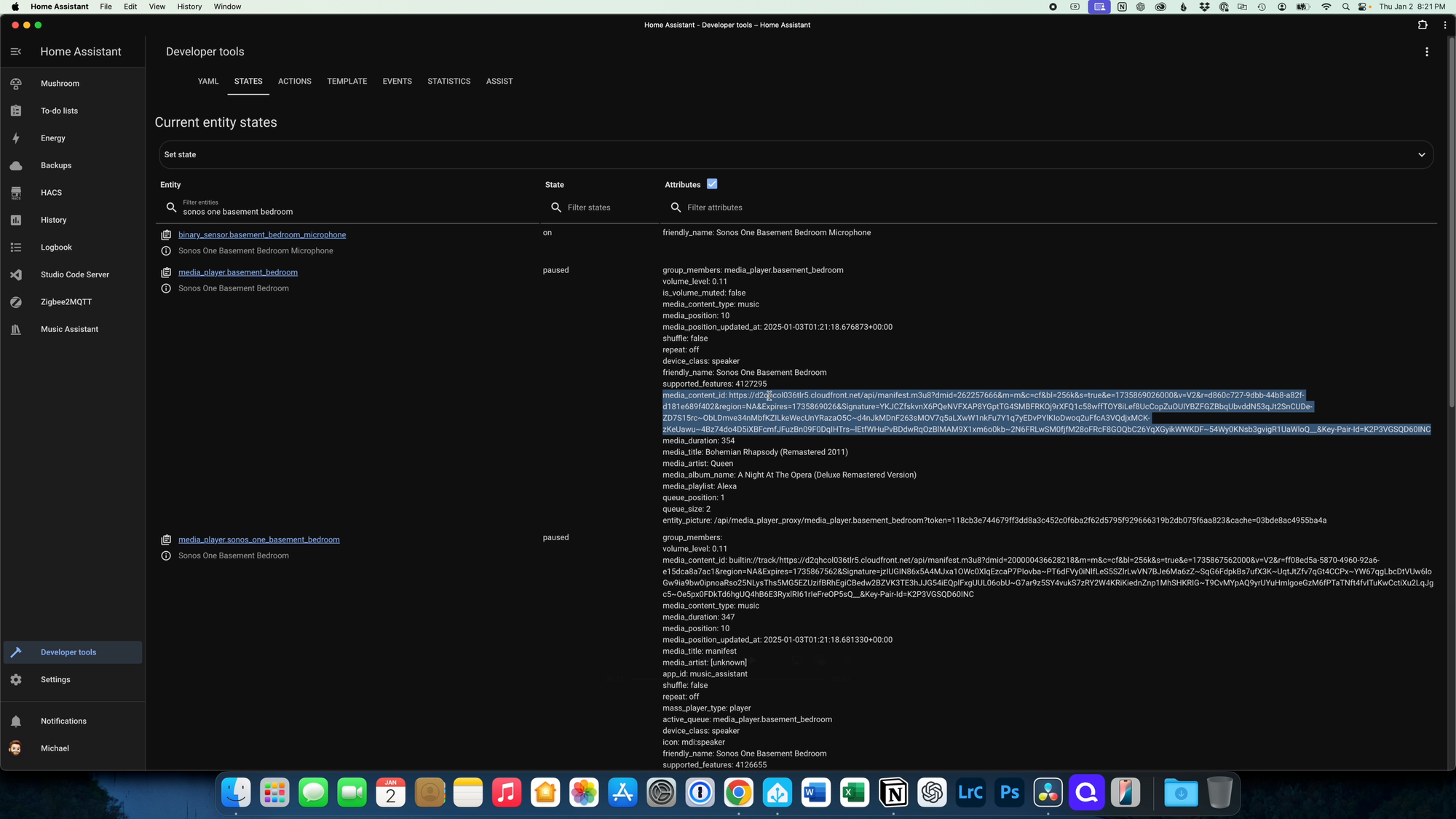Image resolution: width=1456 pixels, height=819 pixels.
Task: Open Zigbee2MQTT sidebar entry
Action: click(x=73, y=302)
